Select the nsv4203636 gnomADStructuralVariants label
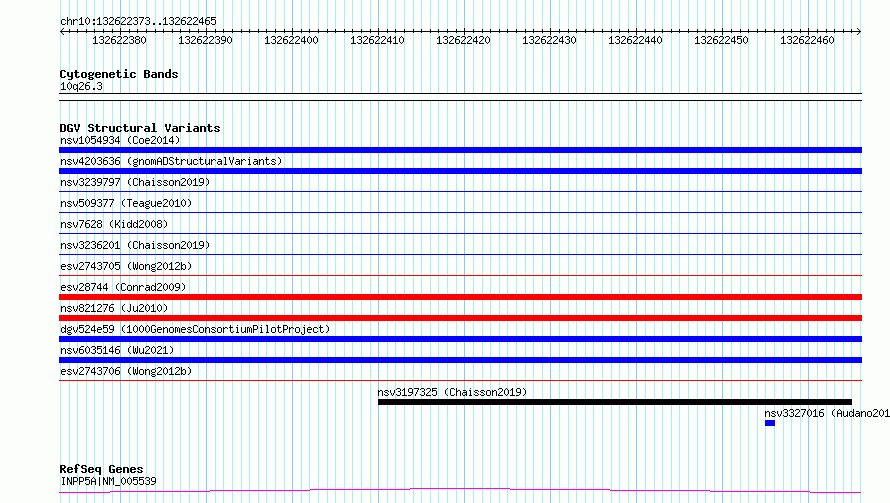This screenshot has height=503, width=890. pyautogui.click(x=171, y=161)
